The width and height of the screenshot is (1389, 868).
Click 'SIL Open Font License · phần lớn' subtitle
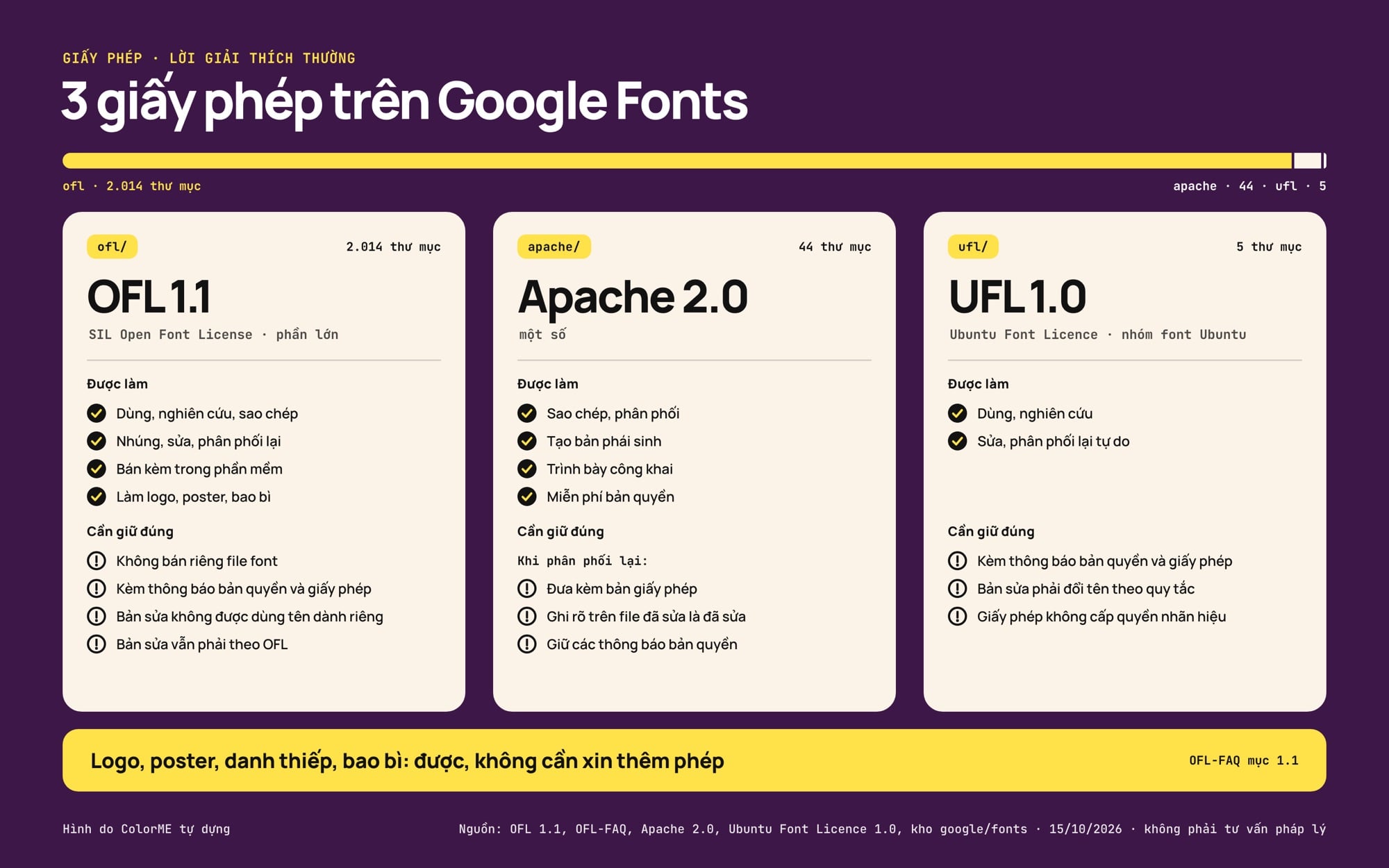tap(213, 335)
